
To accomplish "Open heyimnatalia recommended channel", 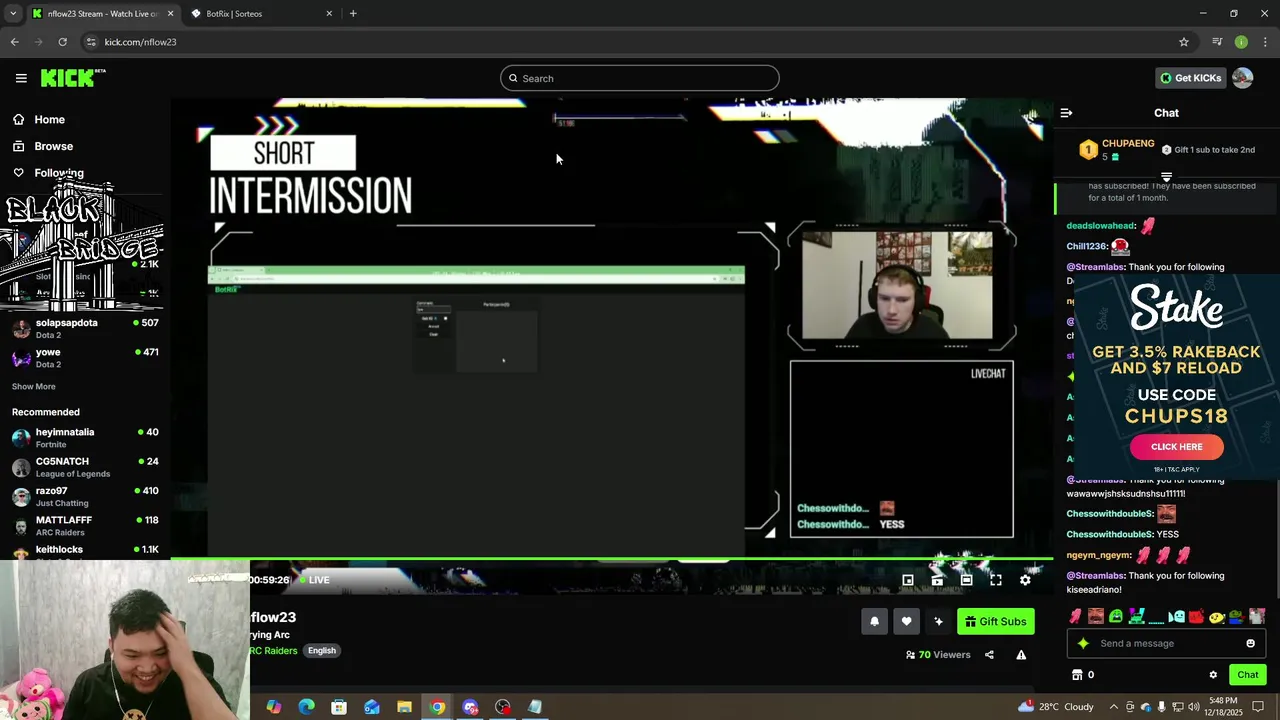I will [85, 437].
